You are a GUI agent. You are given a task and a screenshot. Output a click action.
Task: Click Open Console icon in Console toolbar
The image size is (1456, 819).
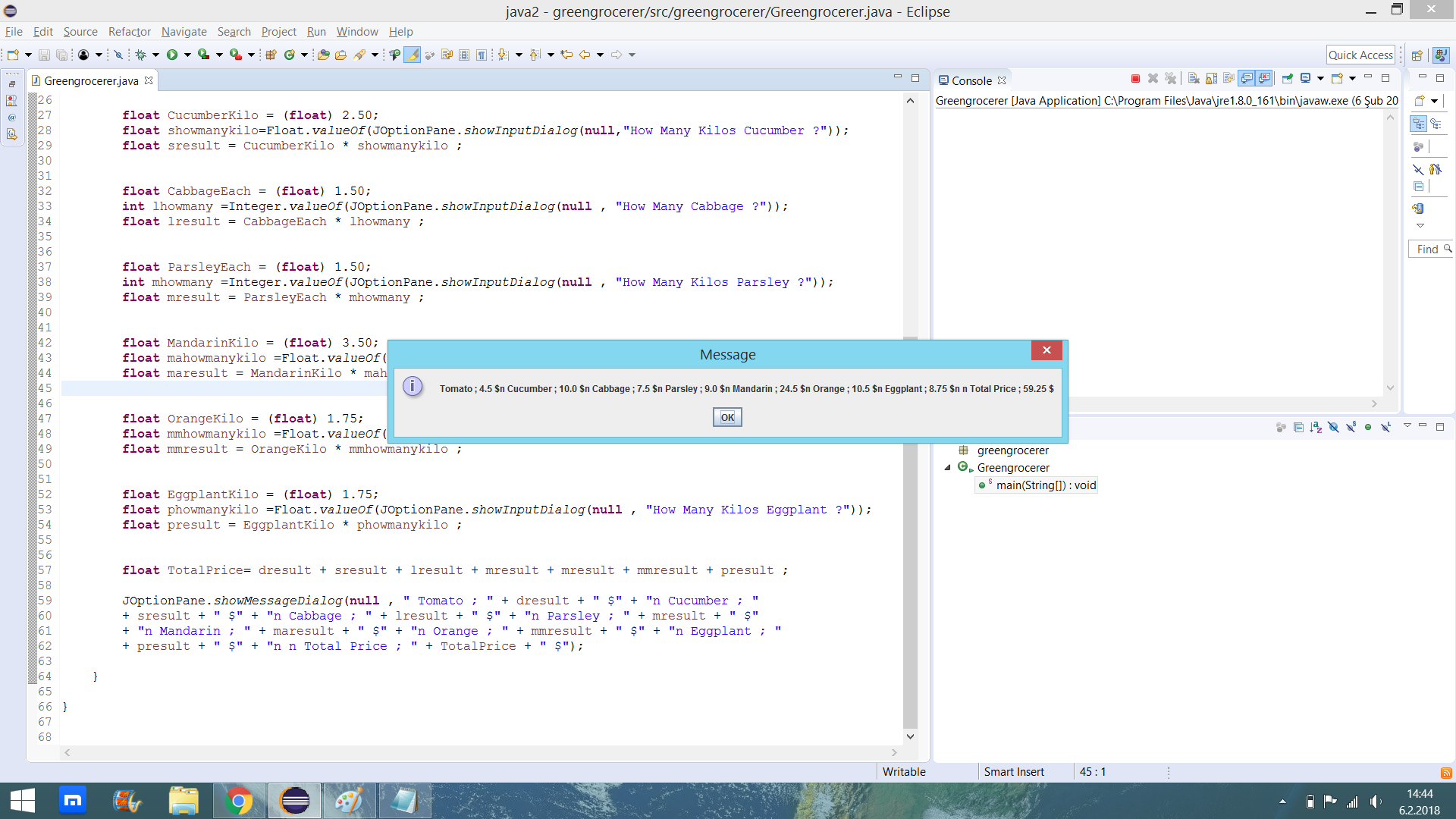[x=1337, y=79]
